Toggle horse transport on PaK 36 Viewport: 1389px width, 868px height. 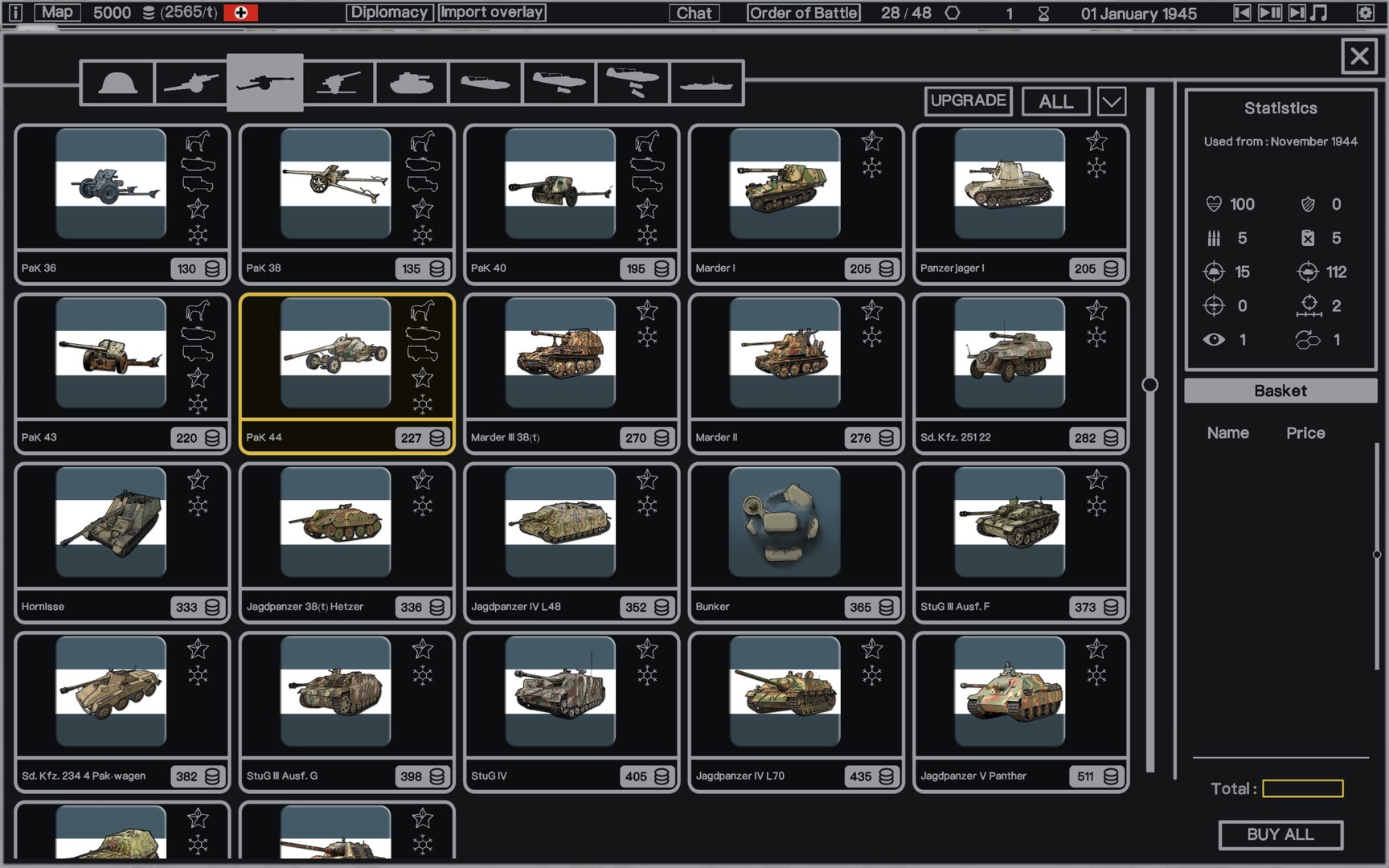pyautogui.click(x=198, y=141)
